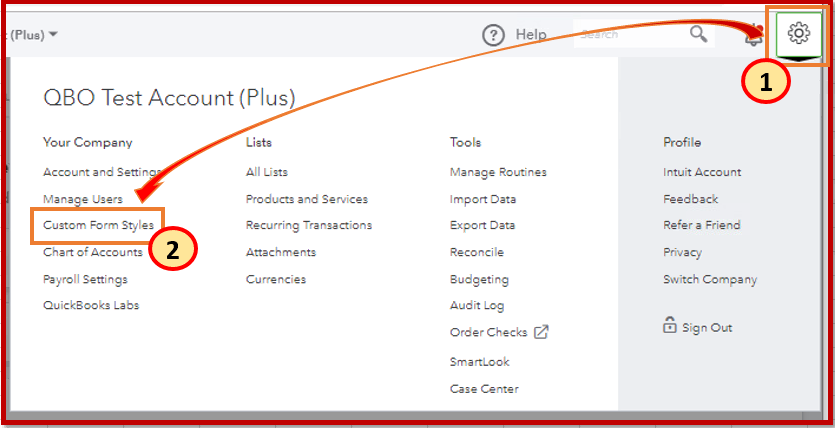Go to Chart of Accounts
835x428 pixels.
pos(92,252)
